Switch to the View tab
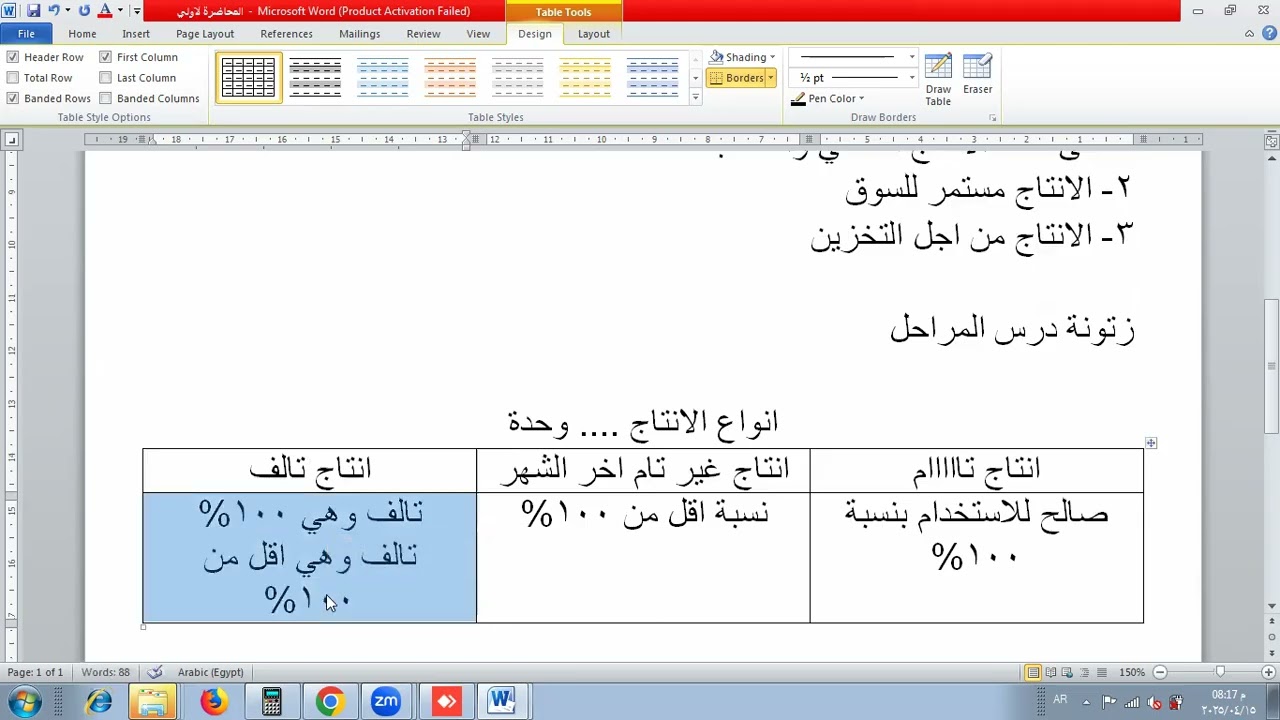This screenshot has height=720, width=1280. (478, 34)
